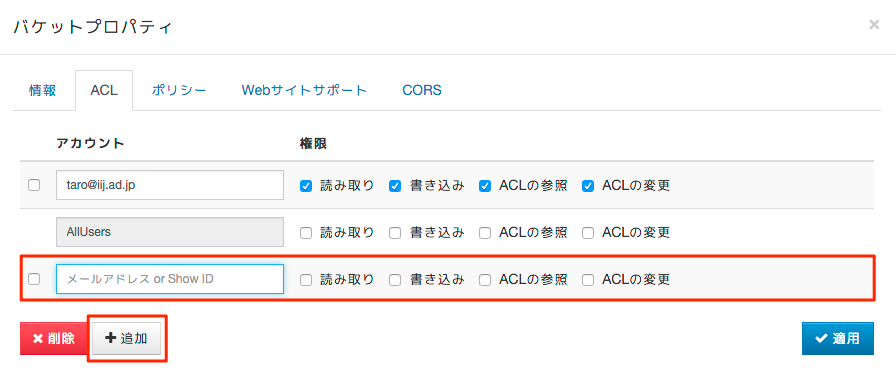Enable 読み取り for AllUsers
Image resolution: width=896 pixels, height=370 pixels.
[306, 232]
